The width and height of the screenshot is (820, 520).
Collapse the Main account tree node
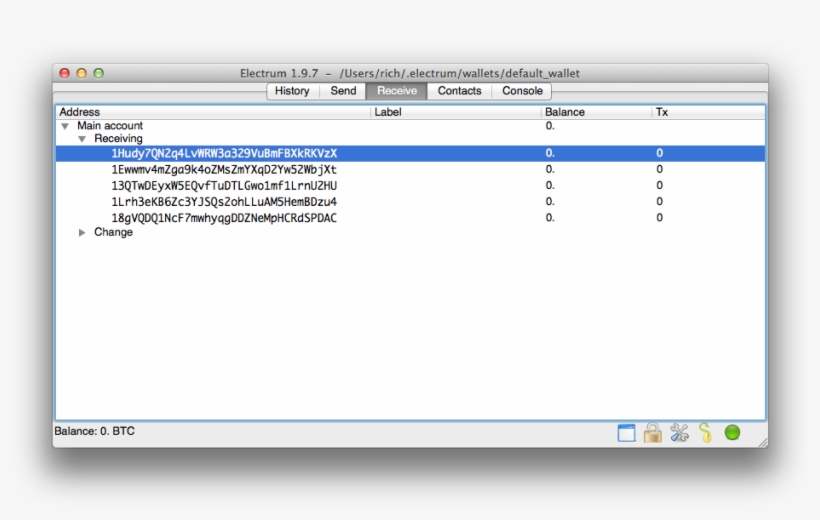coord(65,126)
